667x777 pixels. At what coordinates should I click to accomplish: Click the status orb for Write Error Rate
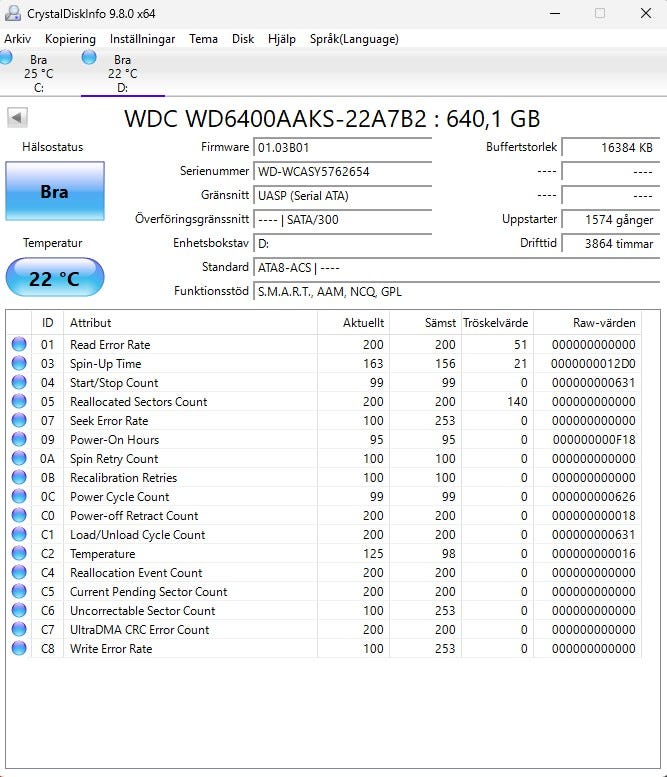[x=19, y=649]
